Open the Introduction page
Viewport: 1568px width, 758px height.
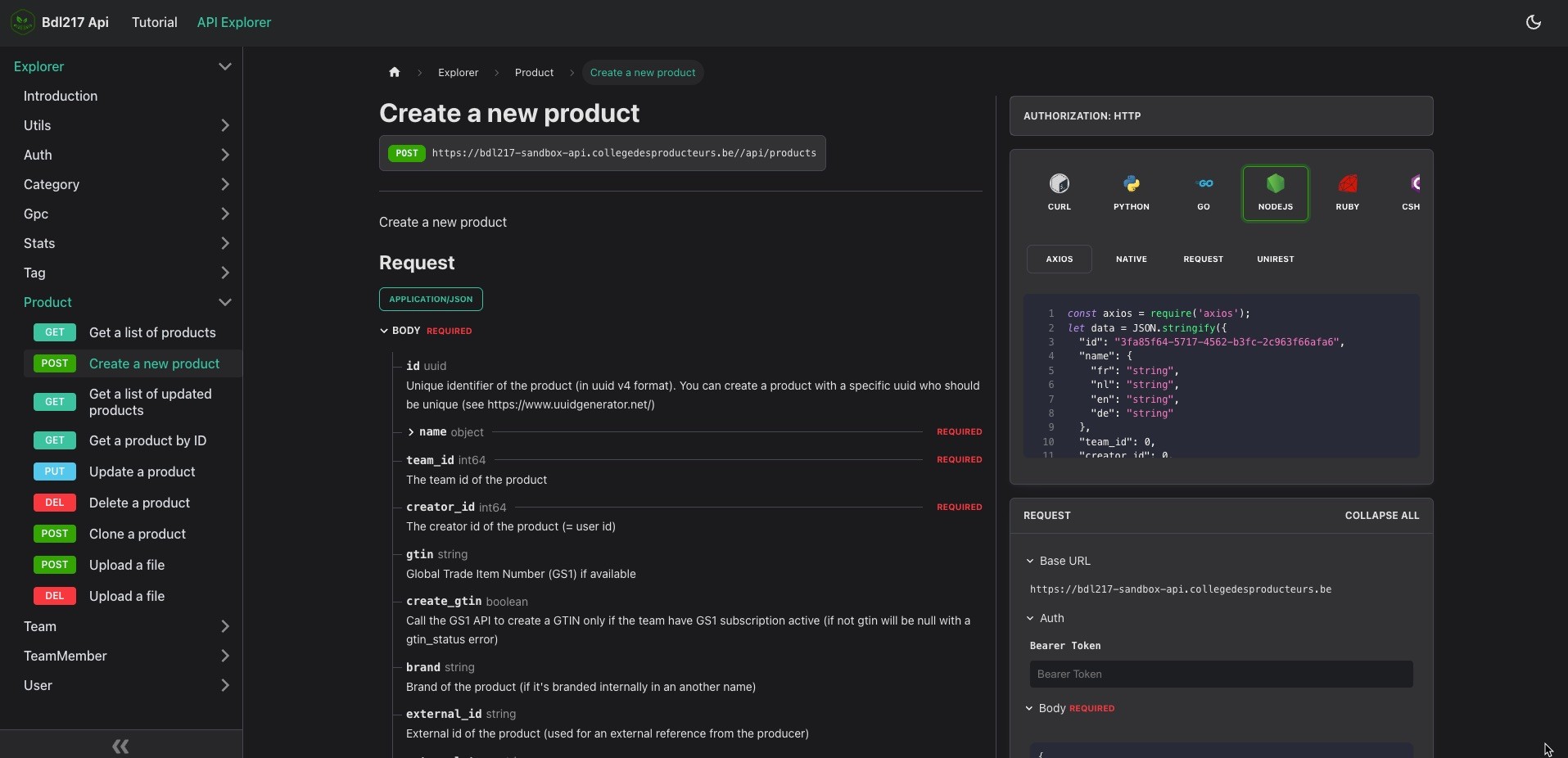click(61, 96)
